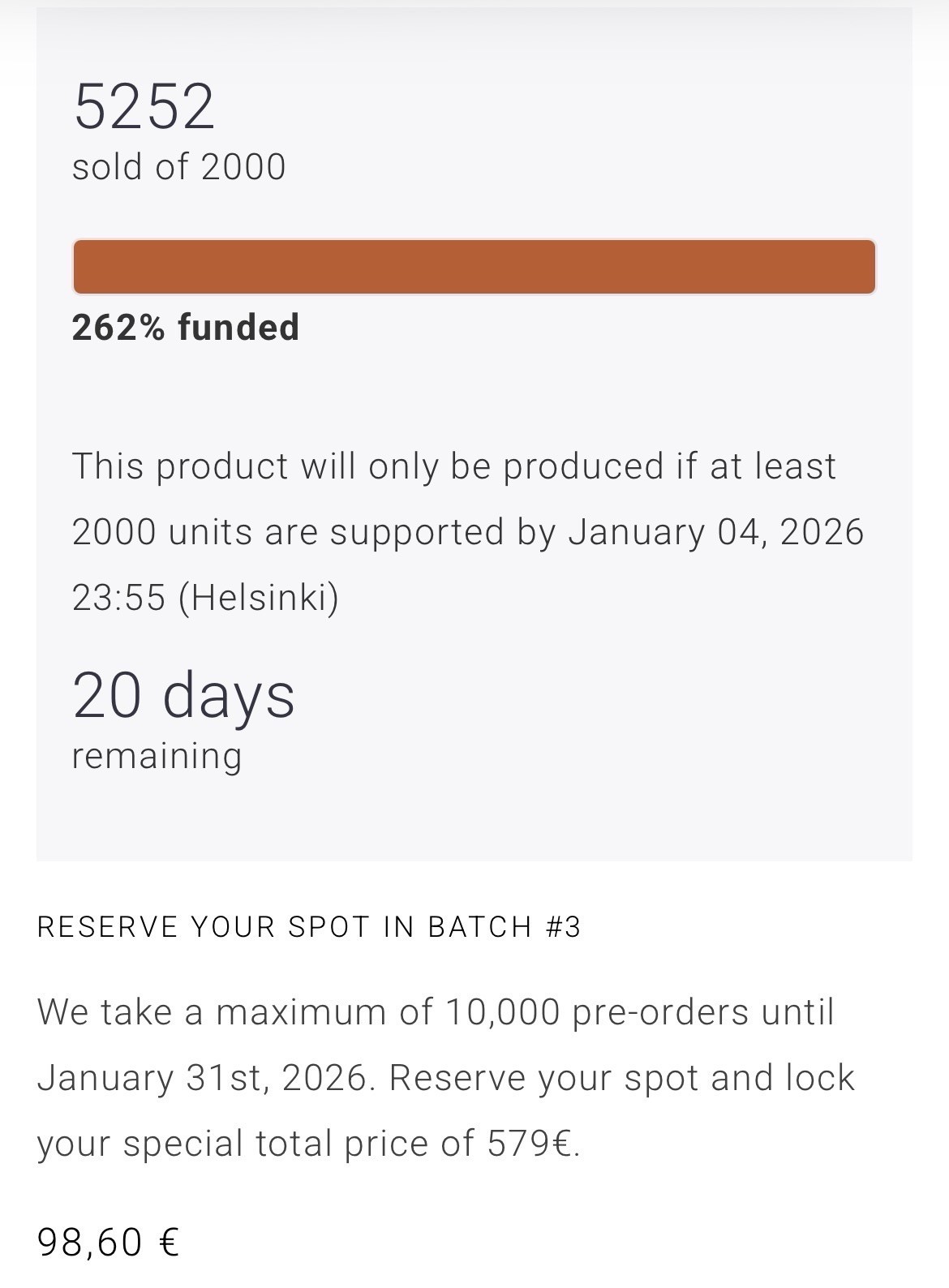The width and height of the screenshot is (949, 1288).
Task: Click the "sold of 2000" label
Action: (x=178, y=167)
